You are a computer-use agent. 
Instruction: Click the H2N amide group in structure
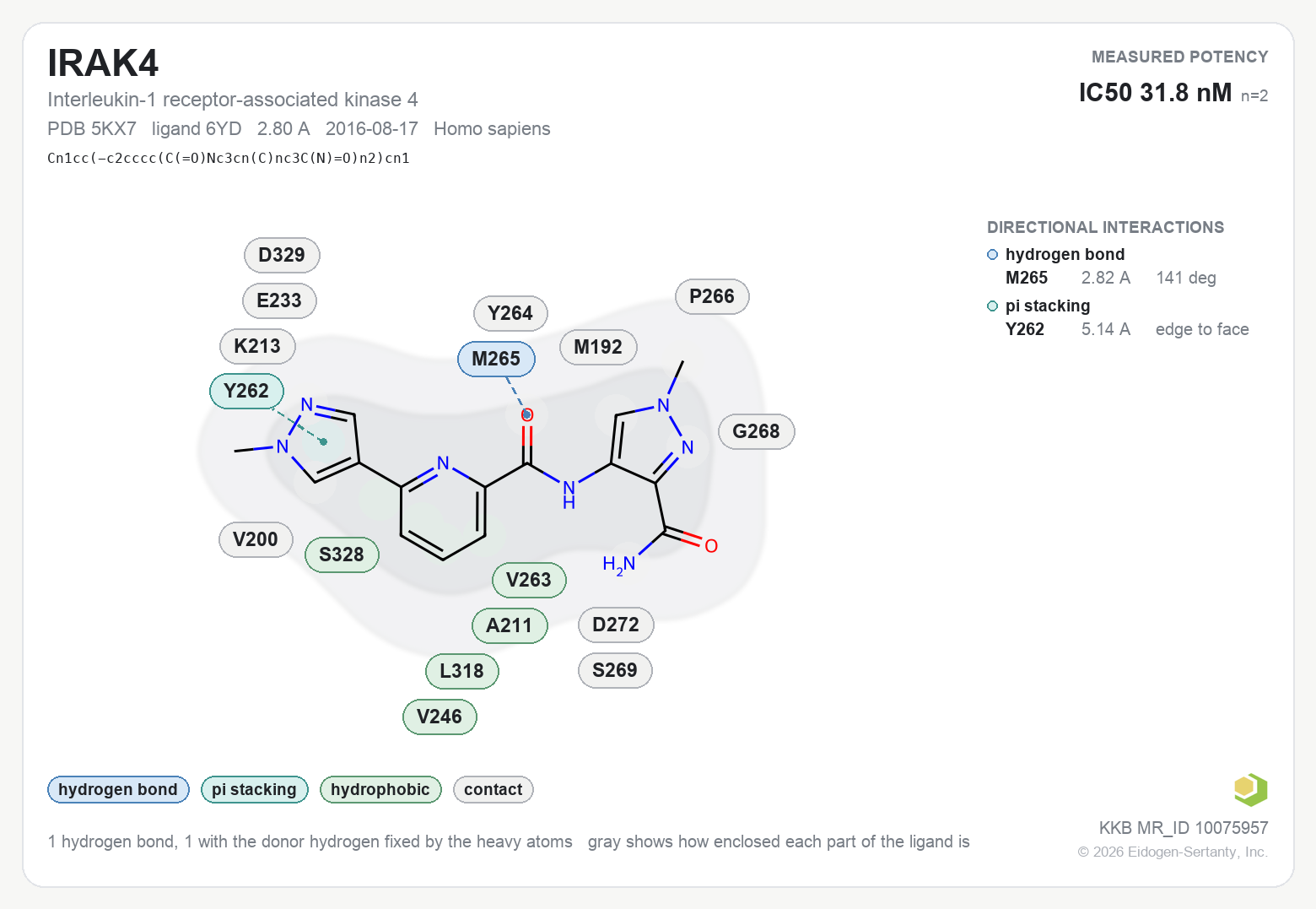click(x=619, y=565)
